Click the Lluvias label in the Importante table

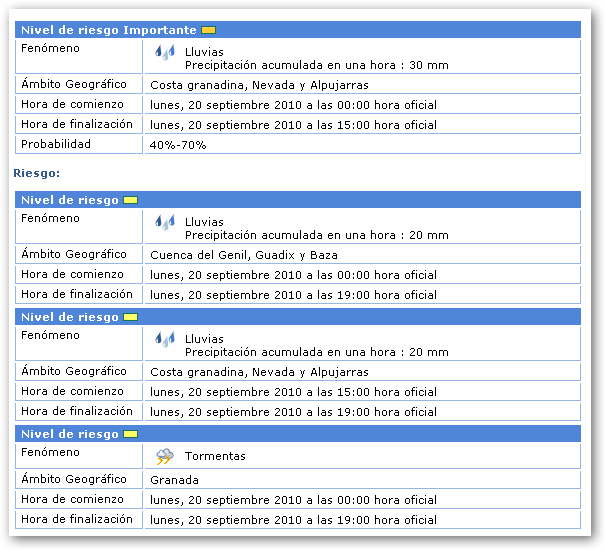click(204, 51)
